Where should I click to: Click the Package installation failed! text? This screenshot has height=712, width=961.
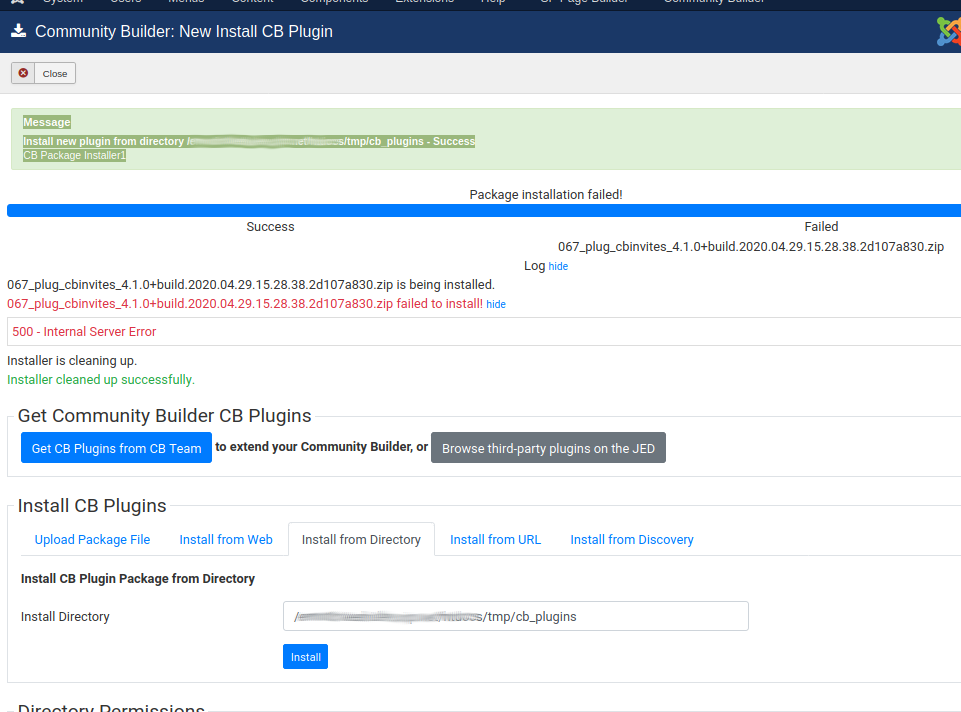[545, 195]
